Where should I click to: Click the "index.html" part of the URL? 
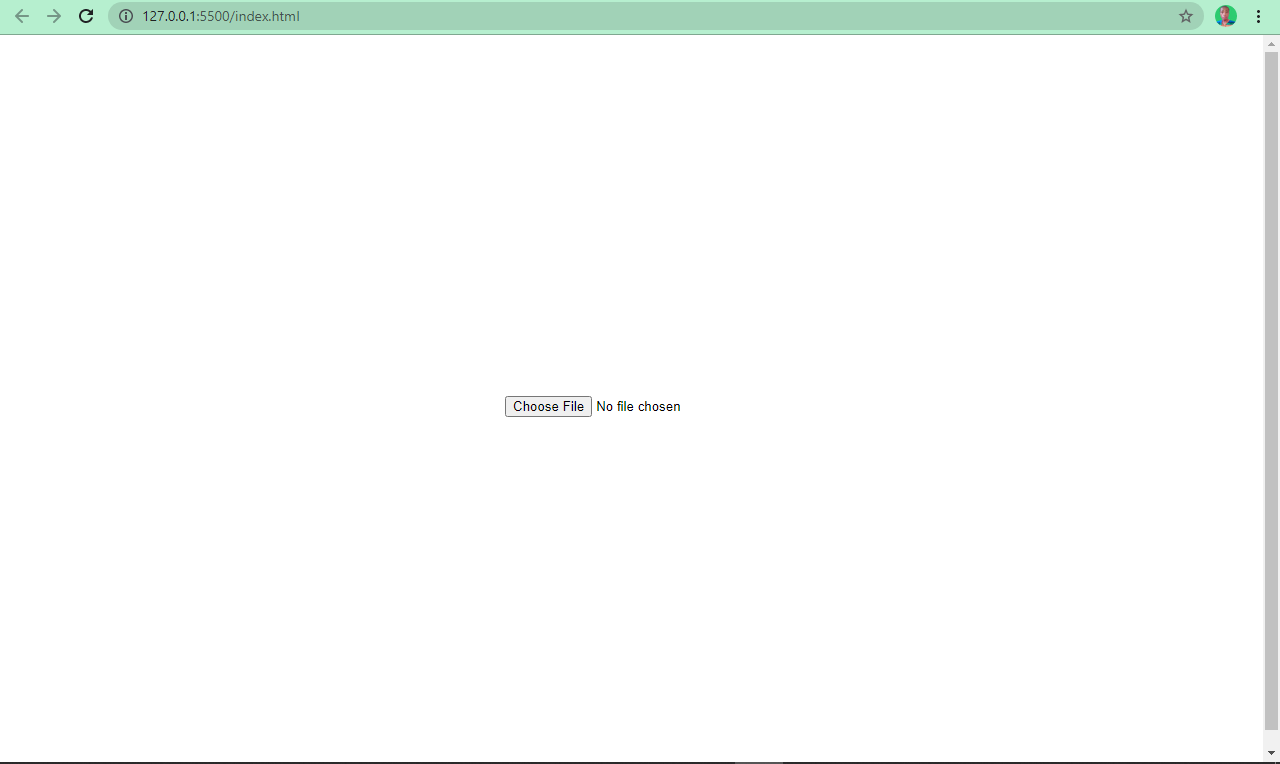point(267,16)
